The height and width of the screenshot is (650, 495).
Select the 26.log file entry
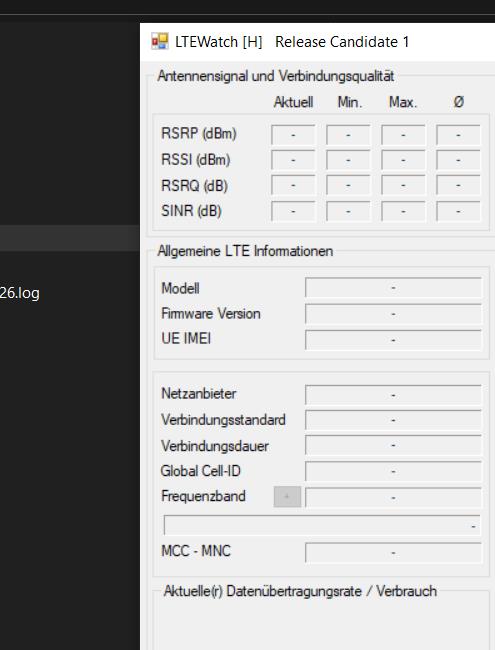point(20,293)
